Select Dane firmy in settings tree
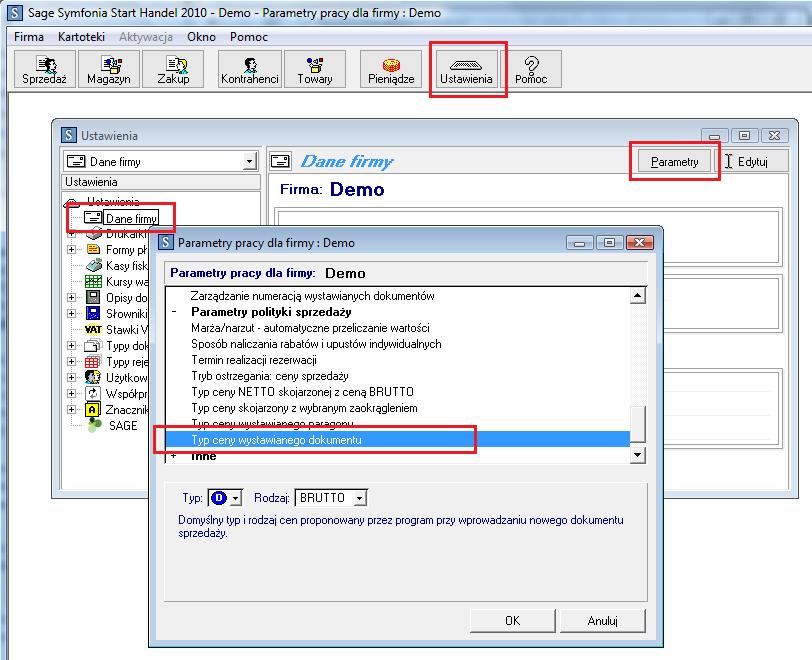The height and width of the screenshot is (660, 812). pyautogui.click(x=131, y=219)
